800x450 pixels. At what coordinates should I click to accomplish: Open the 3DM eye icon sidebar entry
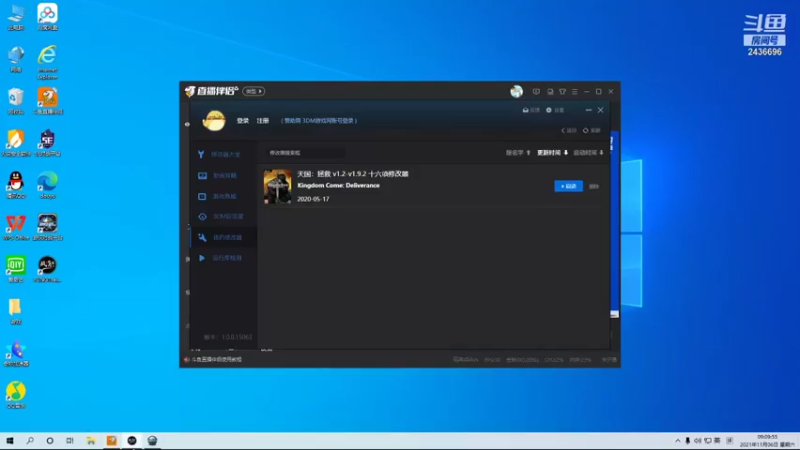click(x=219, y=217)
